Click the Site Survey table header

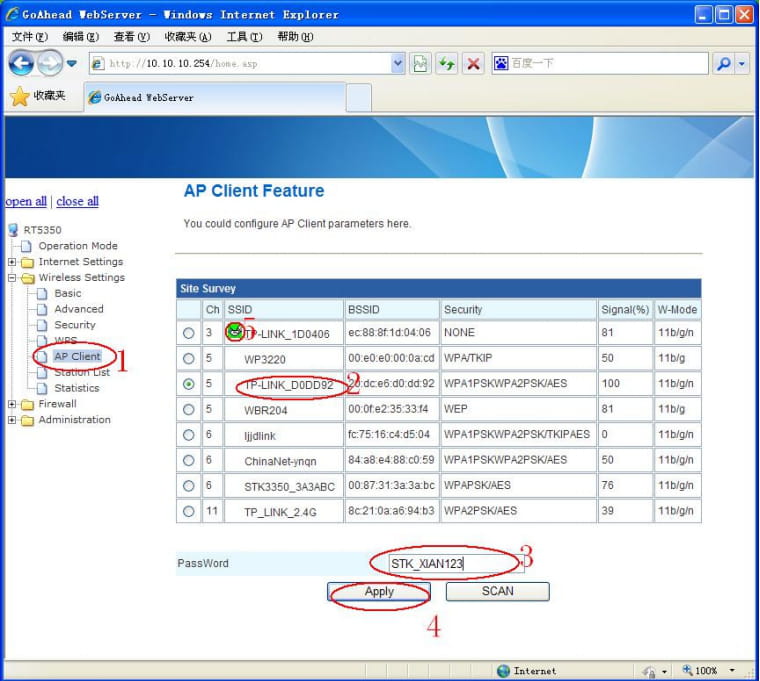pyautogui.click(x=439, y=288)
